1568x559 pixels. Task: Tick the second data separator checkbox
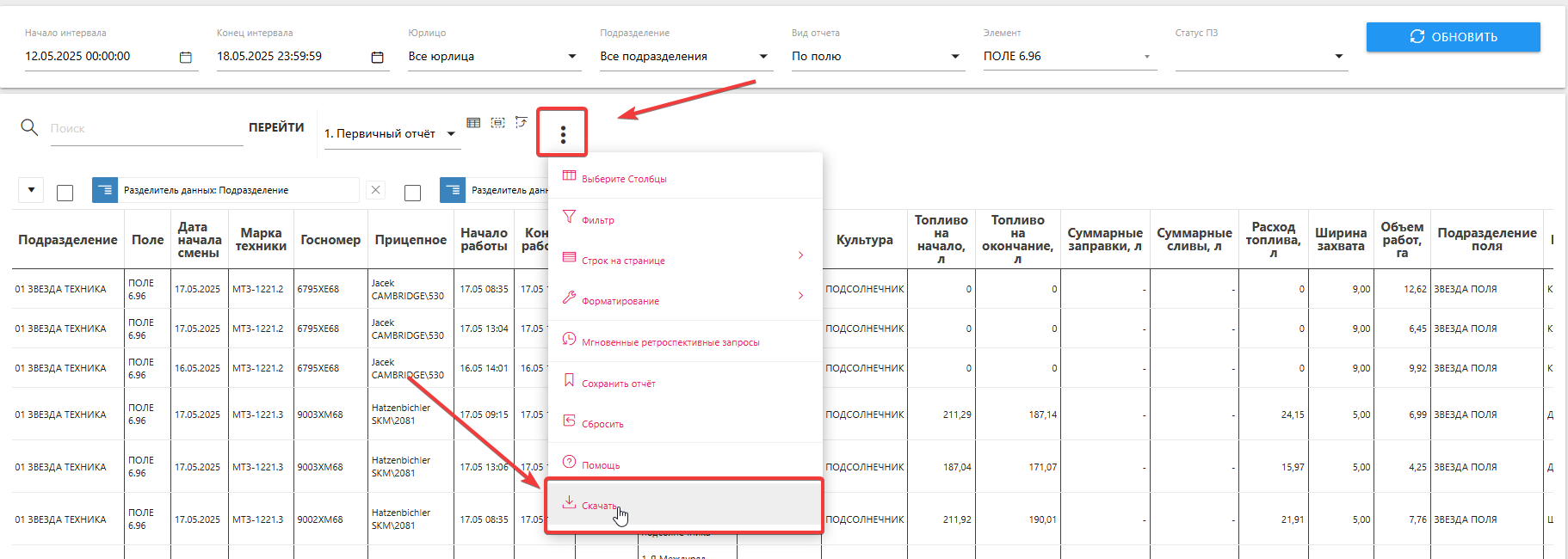tap(412, 193)
